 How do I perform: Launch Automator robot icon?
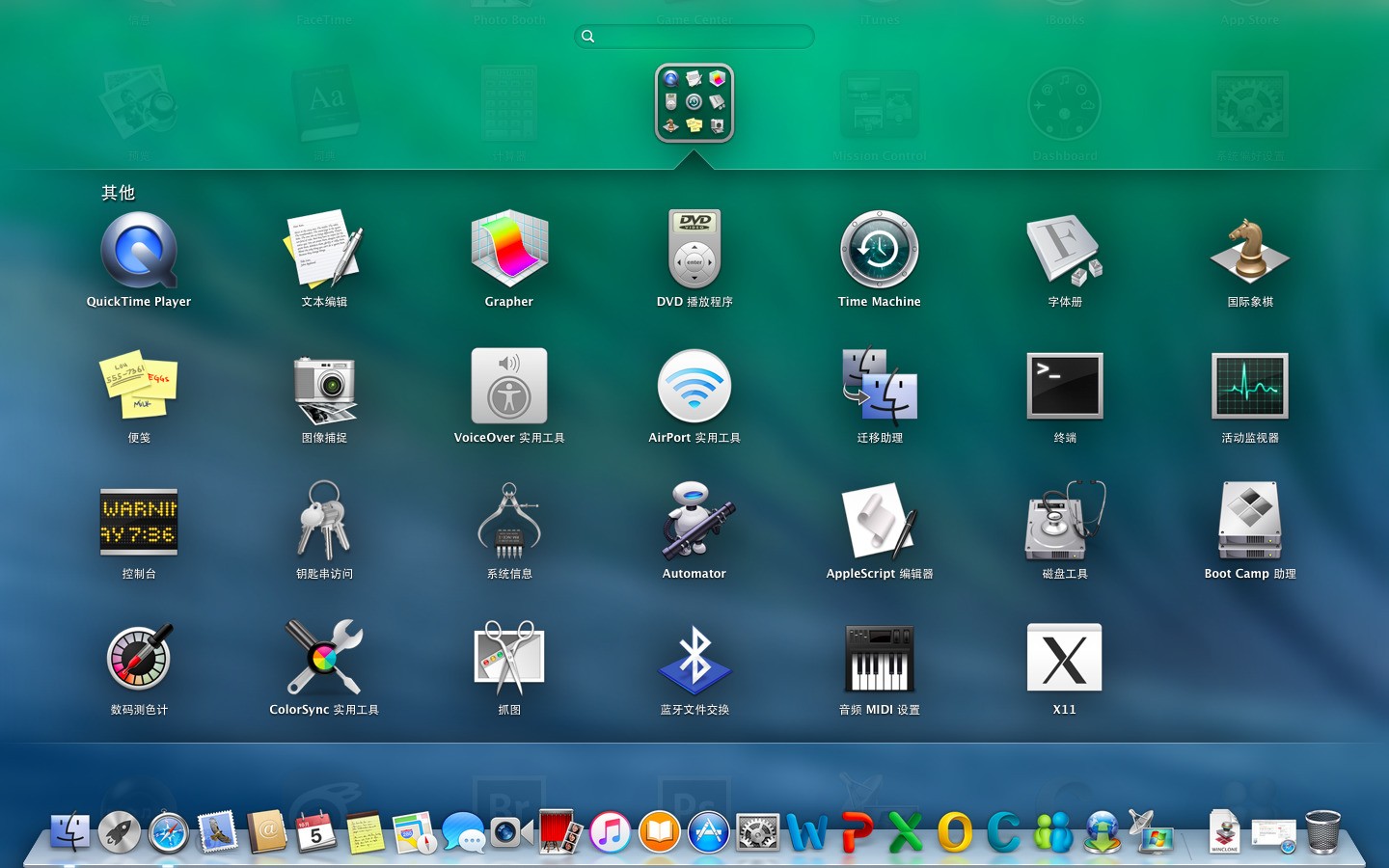(694, 523)
